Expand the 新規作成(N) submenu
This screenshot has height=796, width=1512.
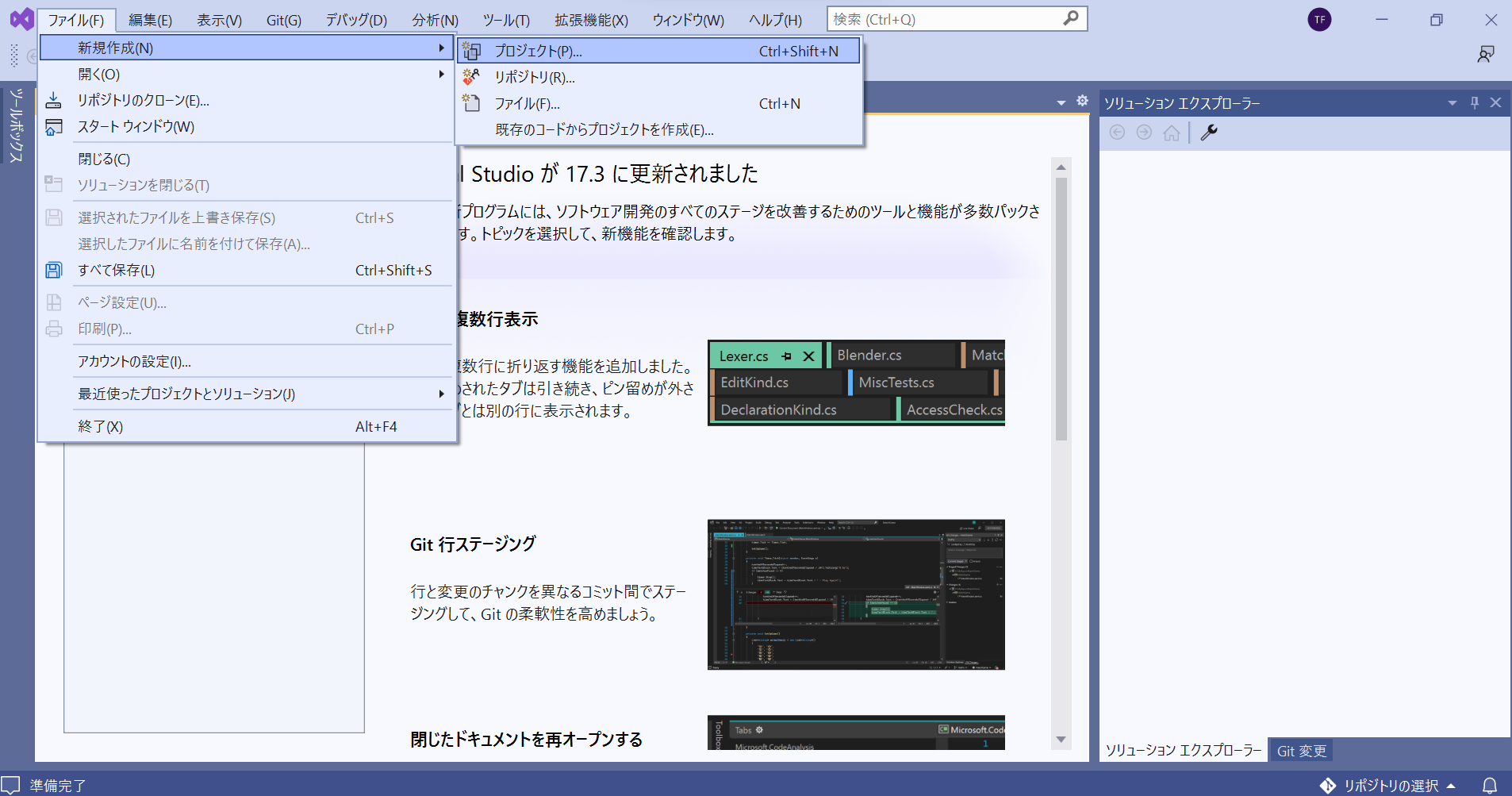[442, 48]
